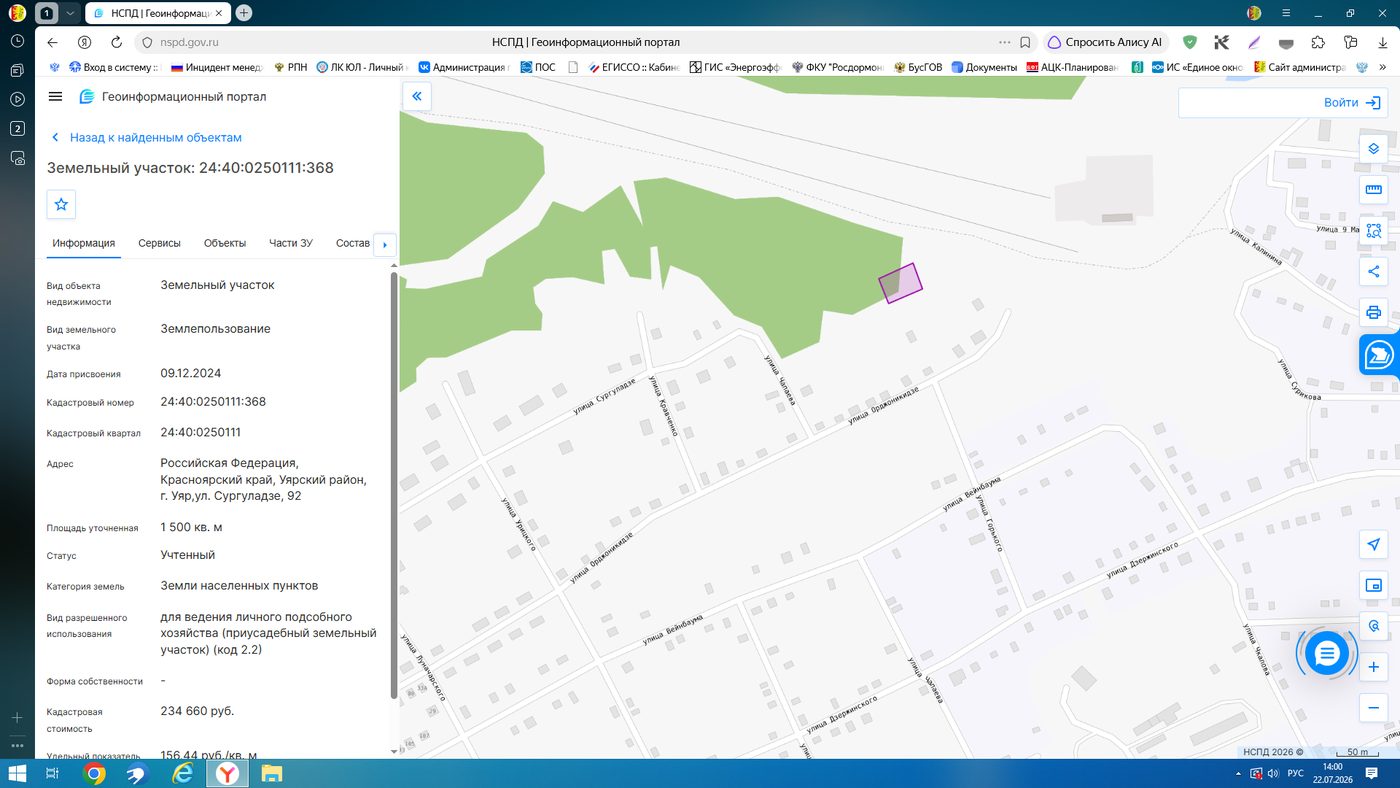
Task: Switch to the Сервисы tab
Action: pyautogui.click(x=159, y=243)
